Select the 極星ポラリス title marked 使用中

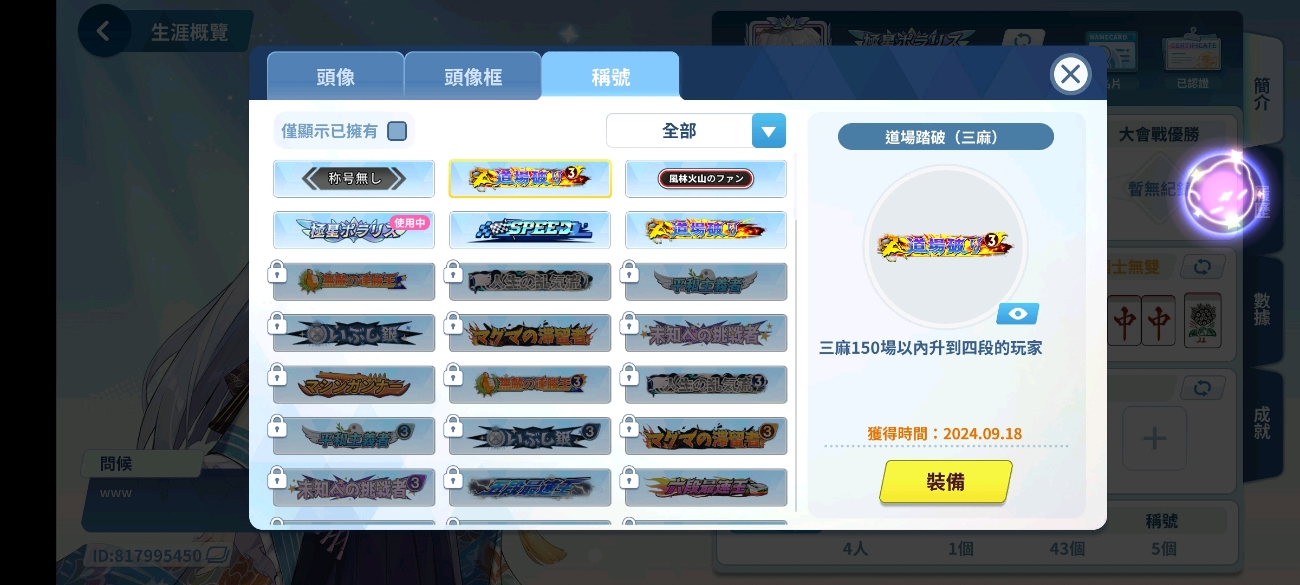point(354,230)
